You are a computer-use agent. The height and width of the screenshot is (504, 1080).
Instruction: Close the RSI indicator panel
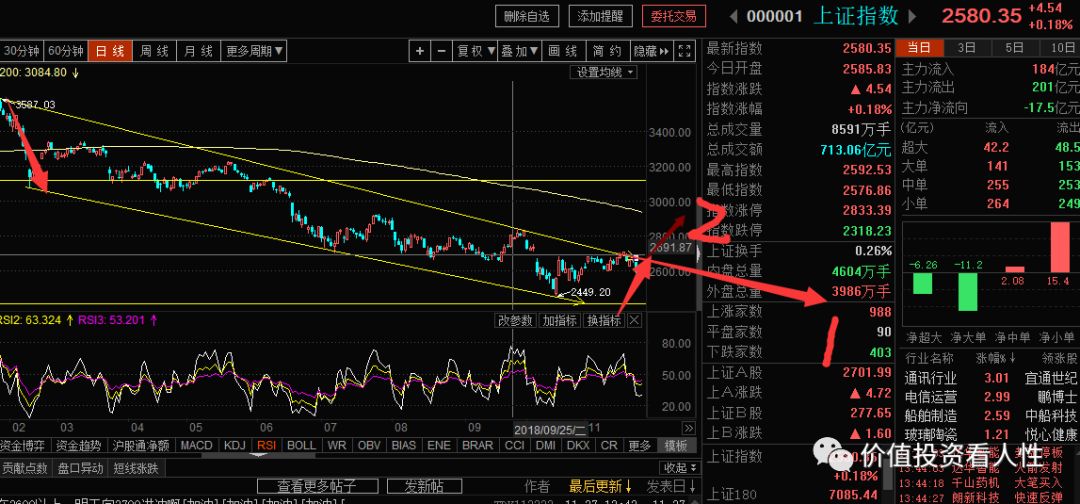634,320
